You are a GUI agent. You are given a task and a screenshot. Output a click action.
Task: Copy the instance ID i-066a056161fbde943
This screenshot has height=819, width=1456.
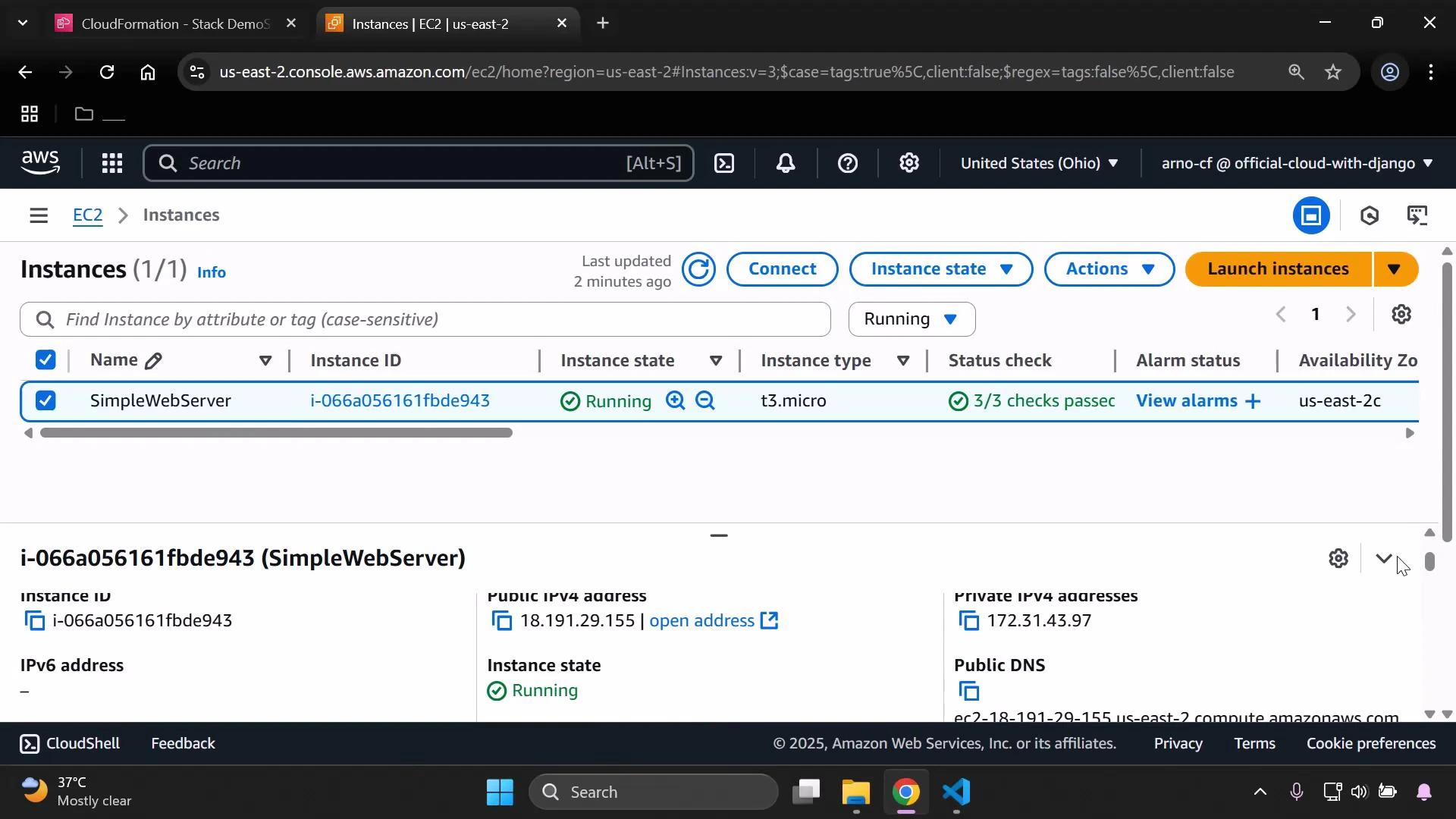[35, 620]
